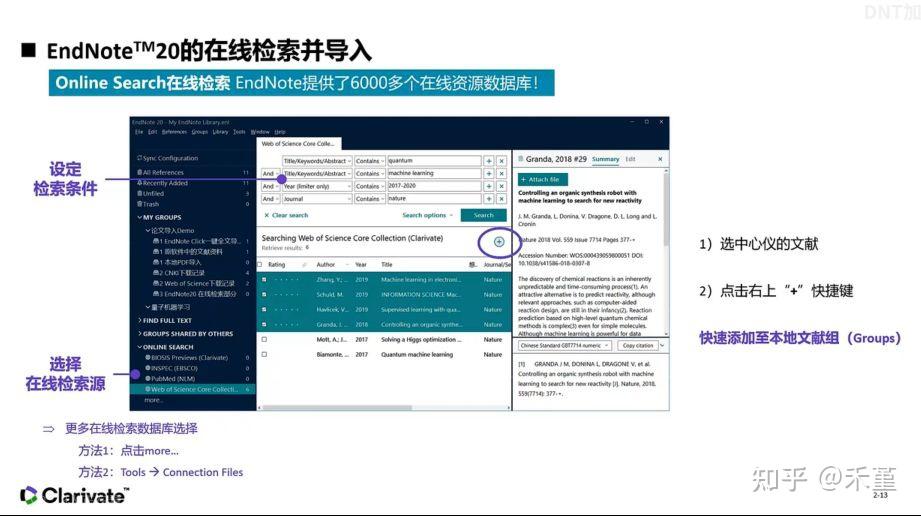Add row after the 'quantum' field
Viewport: 921px width, 516px height.
coord(489,161)
